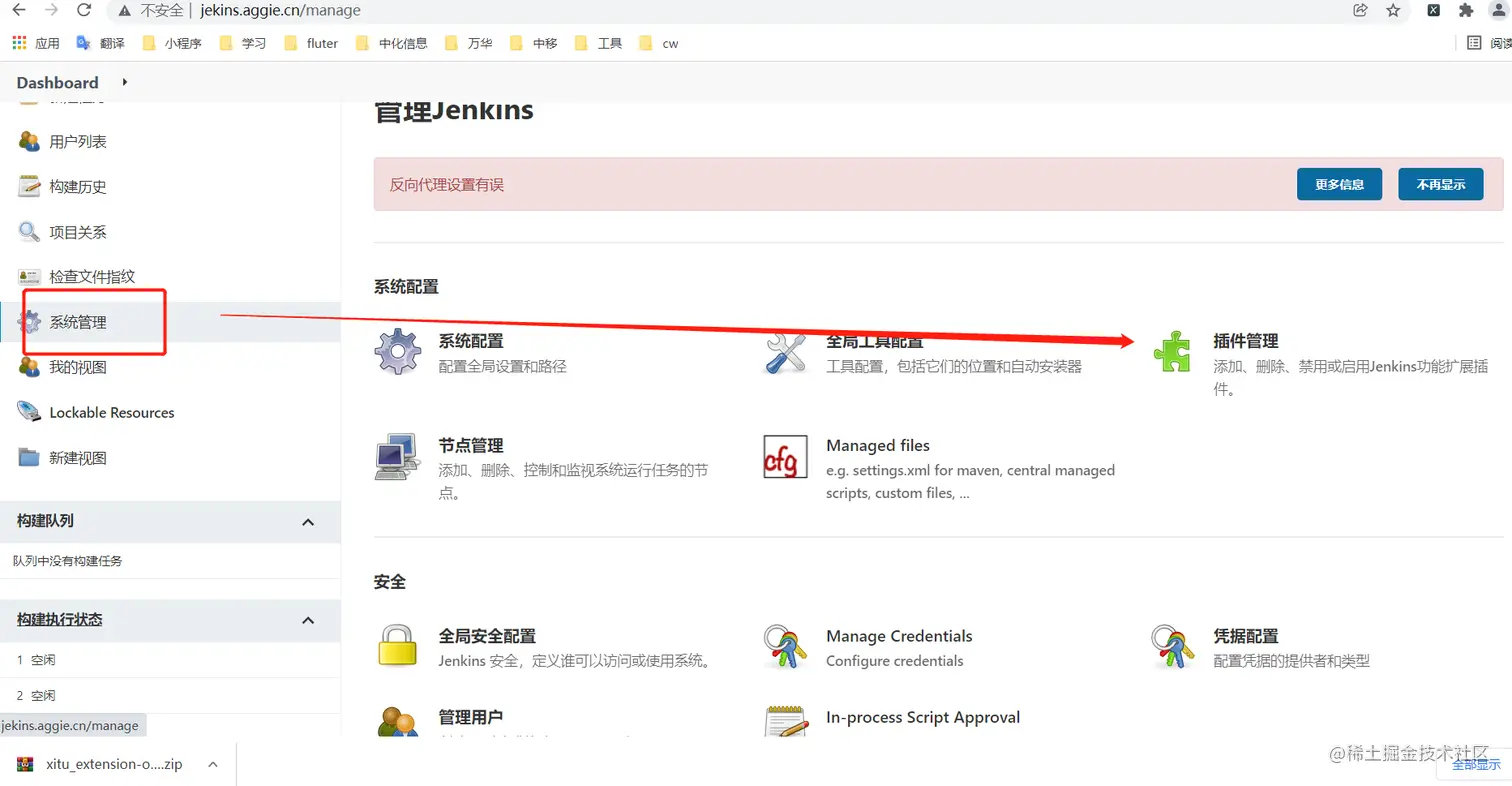Open the Manage Credentials link
1512x786 pixels.
pos(899,636)
